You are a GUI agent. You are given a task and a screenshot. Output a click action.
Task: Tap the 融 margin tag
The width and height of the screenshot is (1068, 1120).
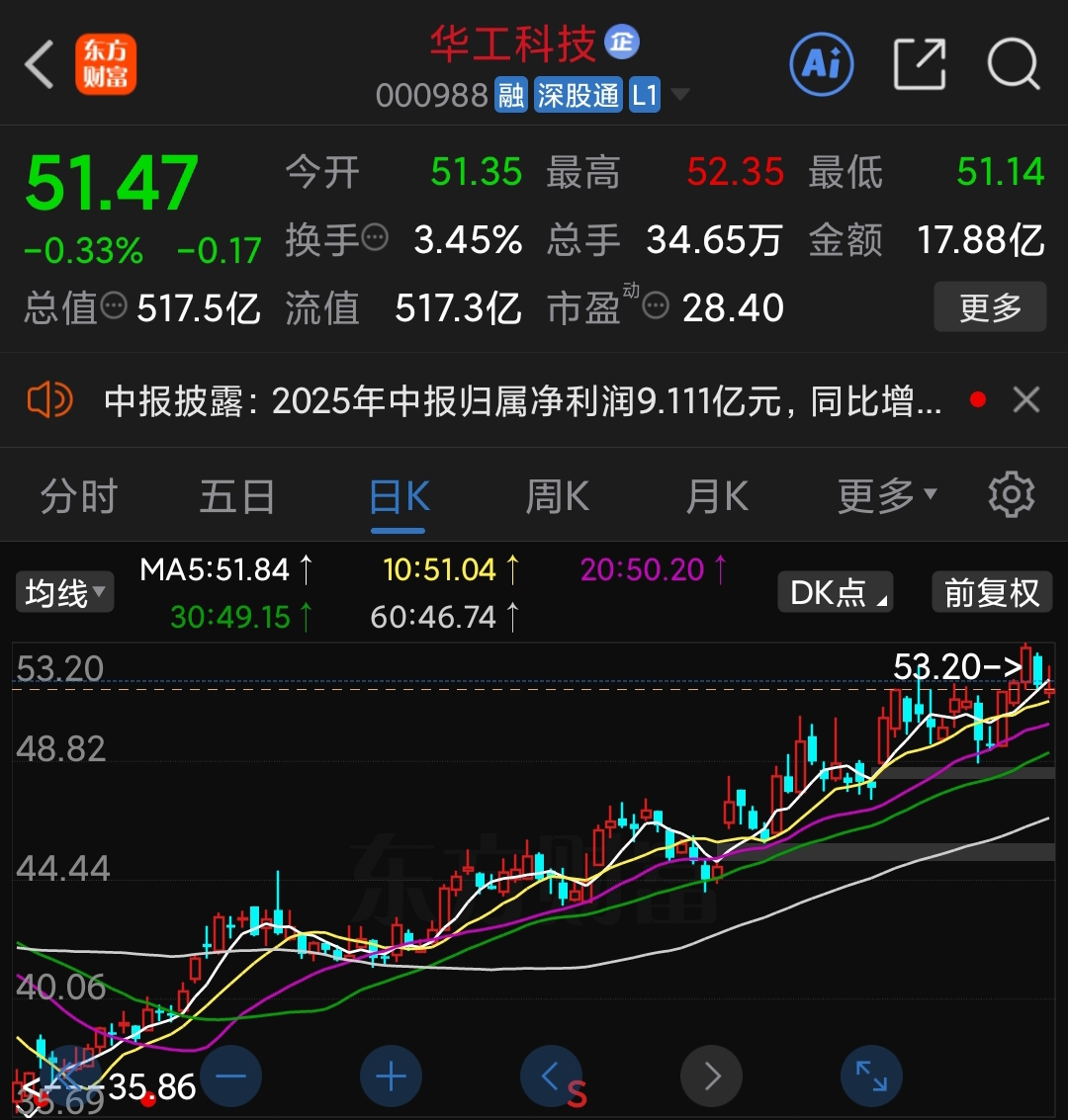click(x=511, y=95)
